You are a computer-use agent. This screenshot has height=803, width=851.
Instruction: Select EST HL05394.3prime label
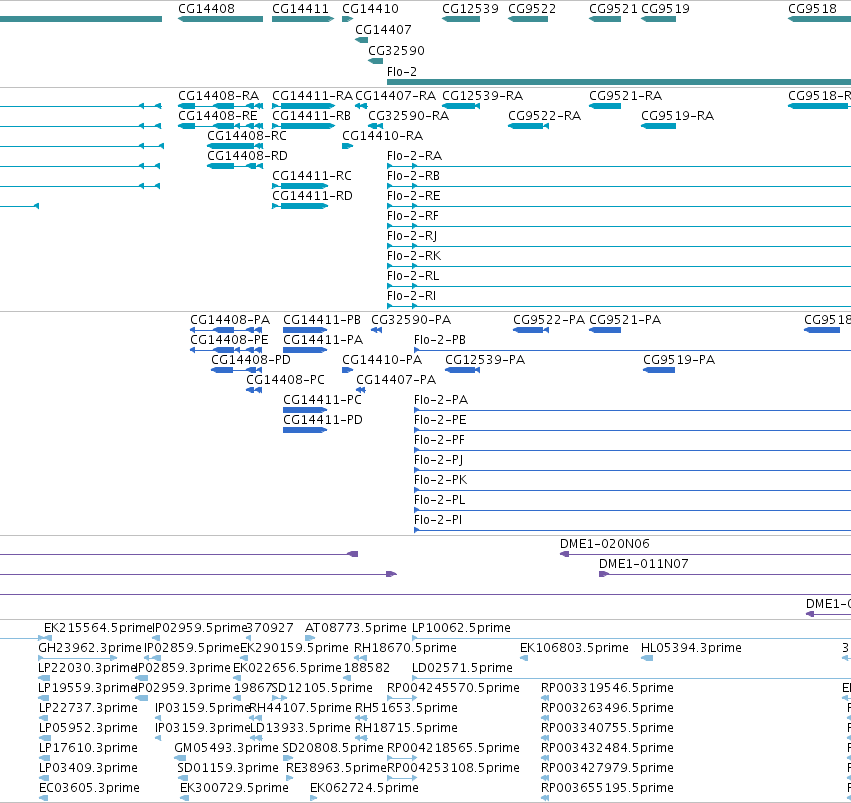click(691, 648)
